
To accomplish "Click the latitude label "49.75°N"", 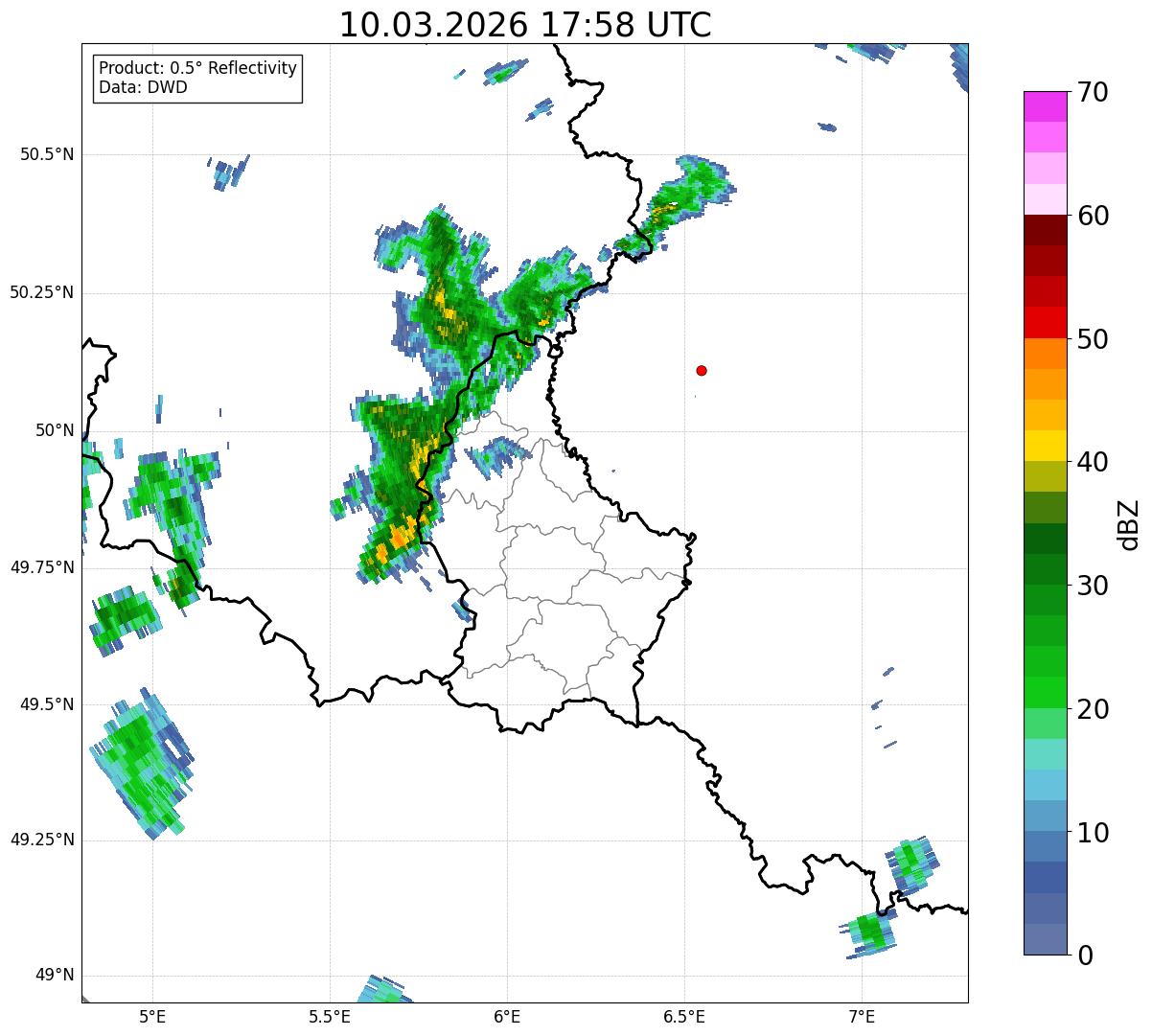I will (x=42, y=567).
